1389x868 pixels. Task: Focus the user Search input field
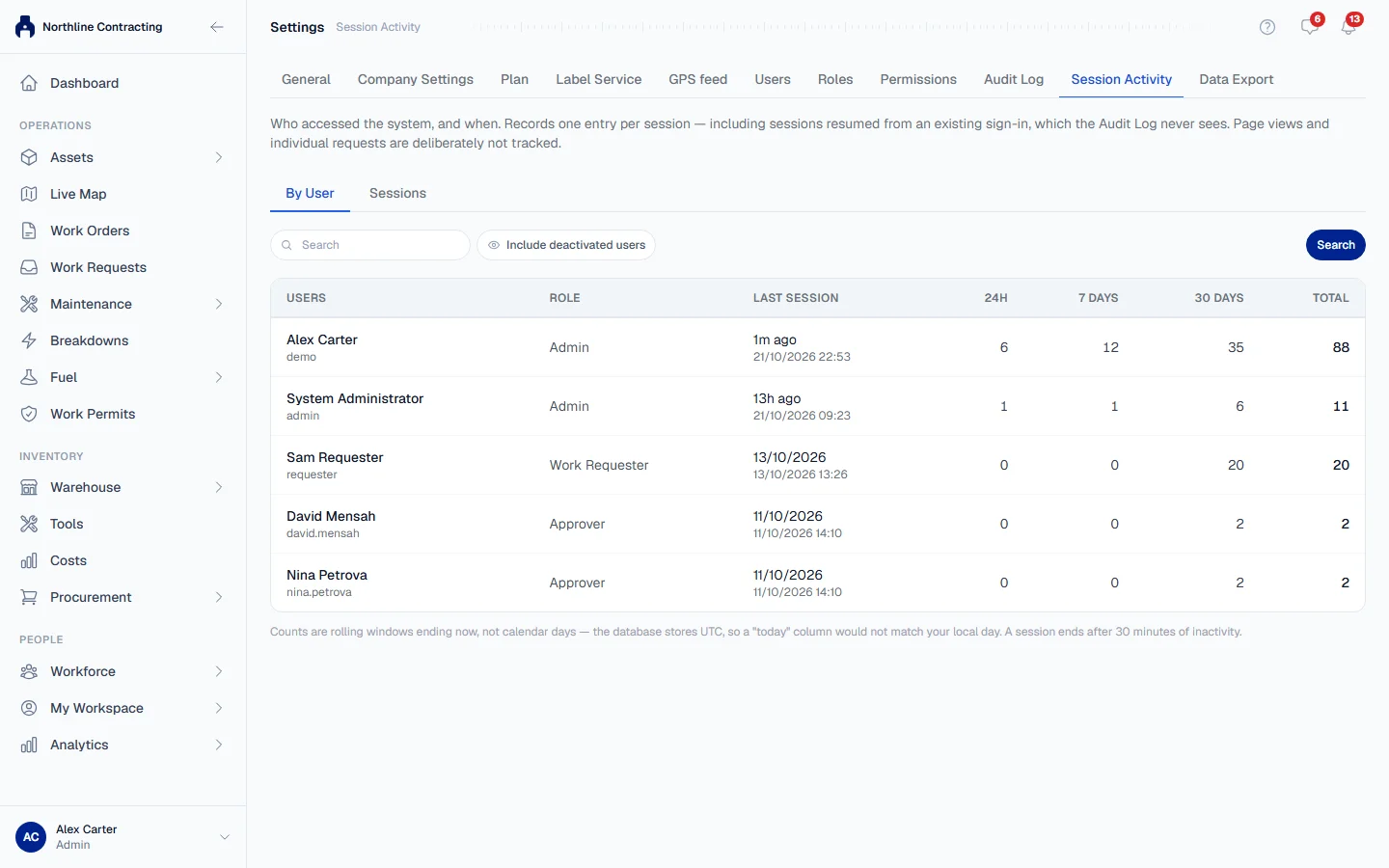click(370, 245)
